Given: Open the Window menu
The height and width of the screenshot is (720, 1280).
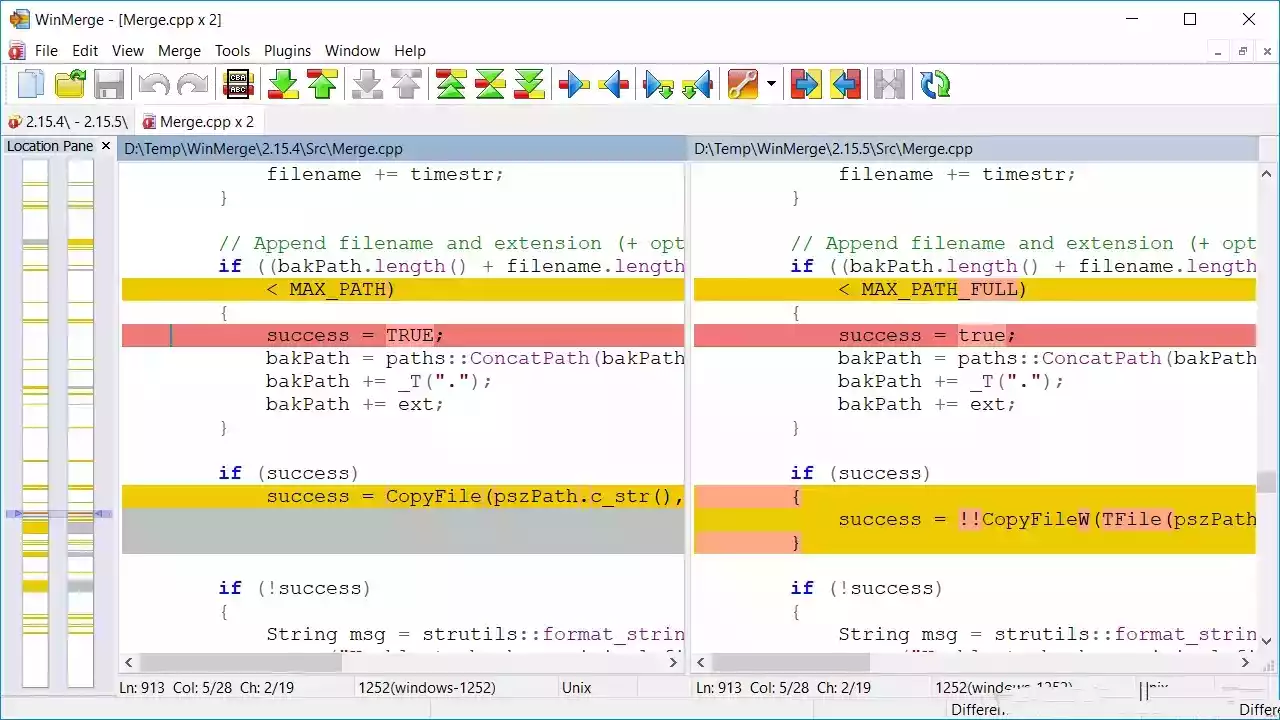Looking at the screenshot, I should 352,50.
